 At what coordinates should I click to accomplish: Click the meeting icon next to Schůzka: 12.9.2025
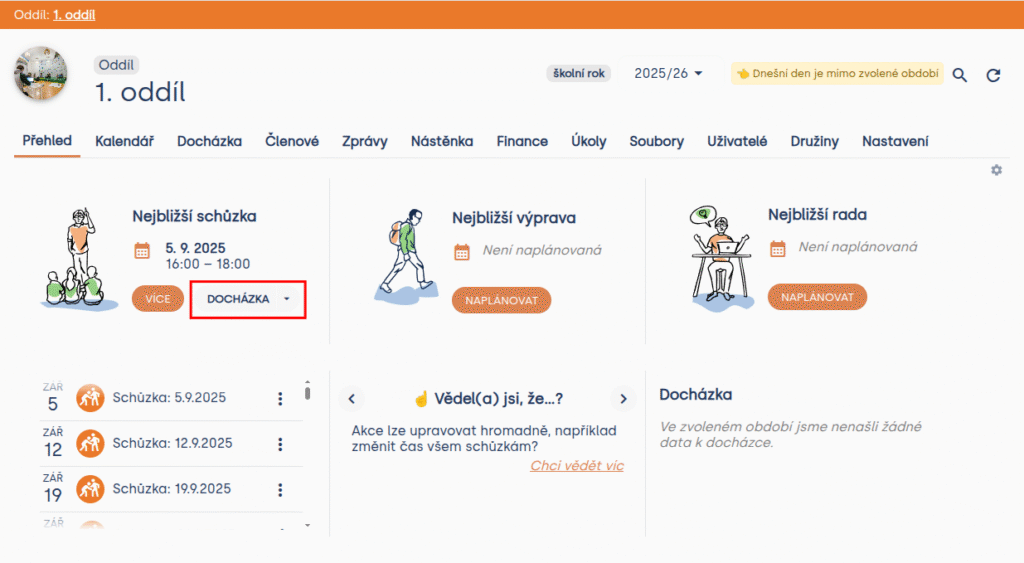pyautogui.click(x=91, y=443)
